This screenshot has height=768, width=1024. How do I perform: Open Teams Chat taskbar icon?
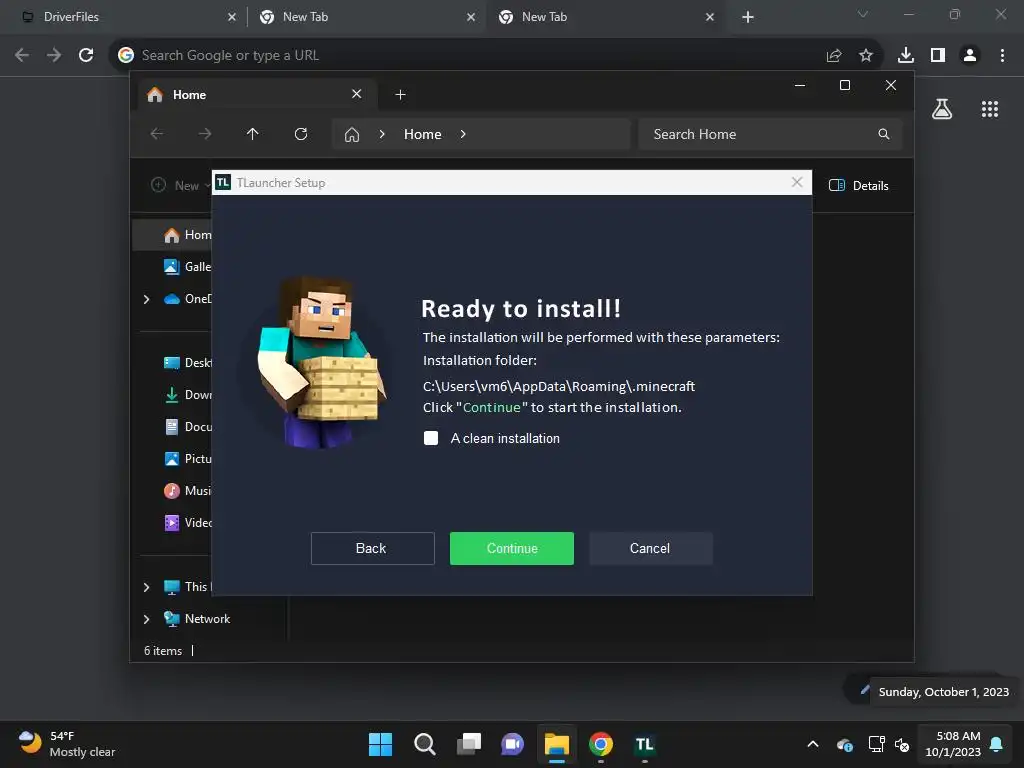(x=513, y=744)
